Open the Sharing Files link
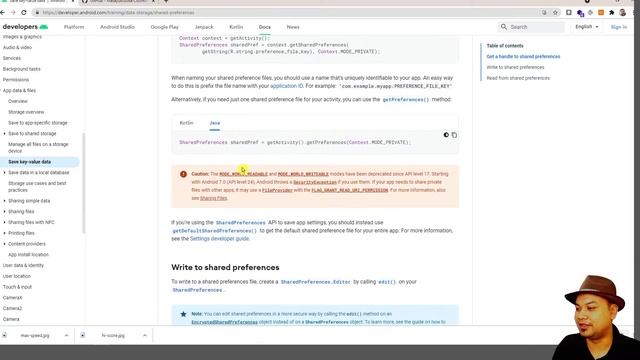This screenshot has width=640, height=360. [x=213, y=198]
